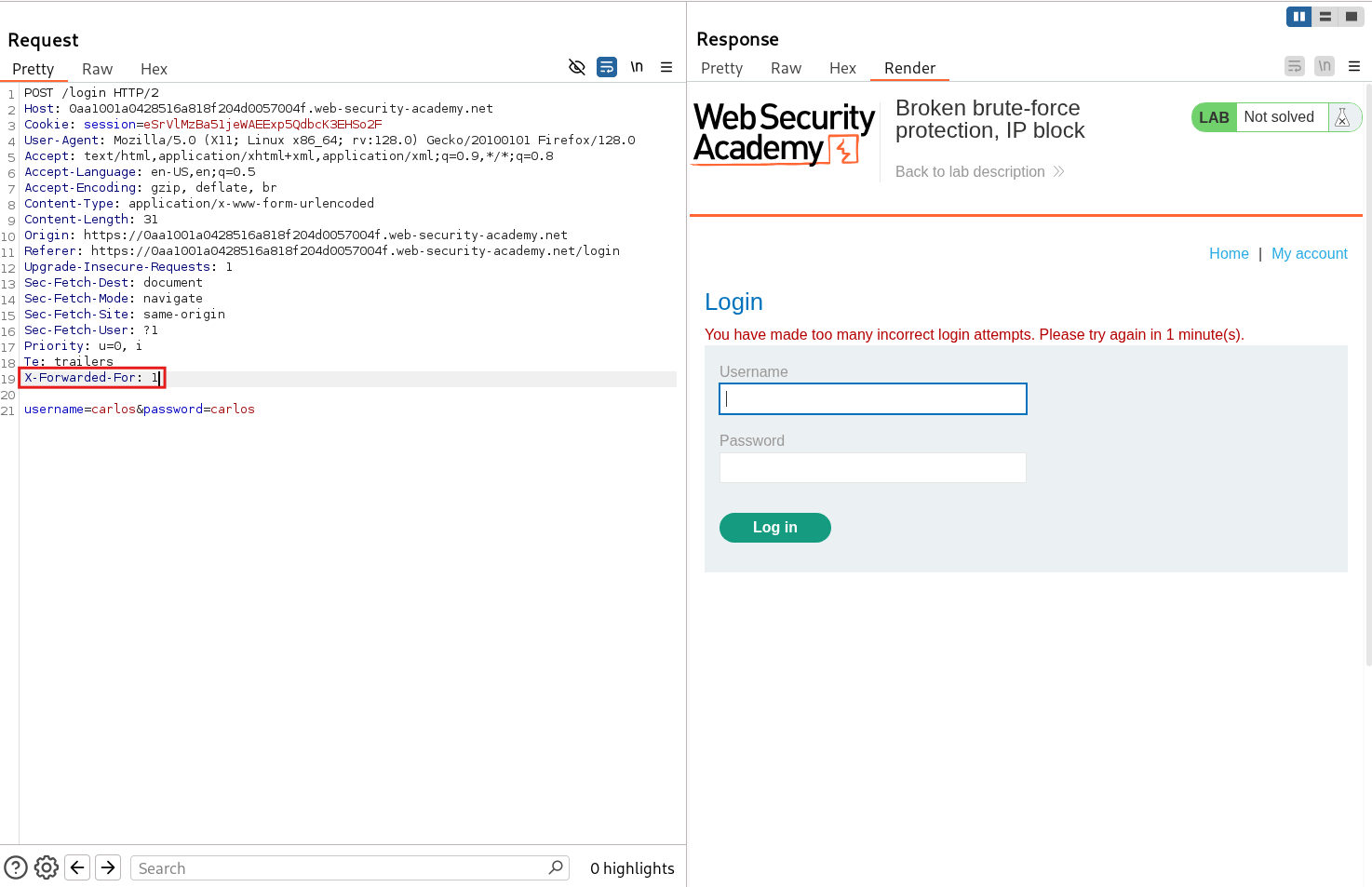Screen dimensions: 1372x887
Task: Open the My account link
Action: (x=1310, y=253)
